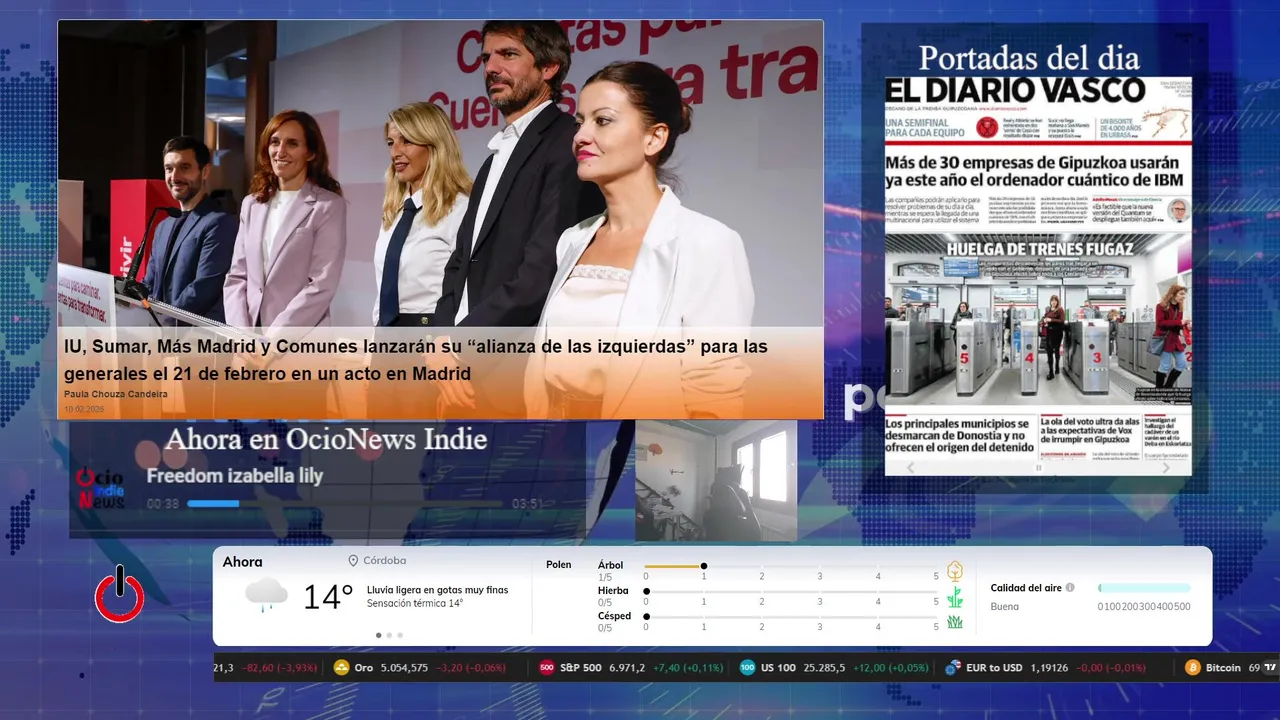Click the Hierba grass pollen icon

point(955,597)
